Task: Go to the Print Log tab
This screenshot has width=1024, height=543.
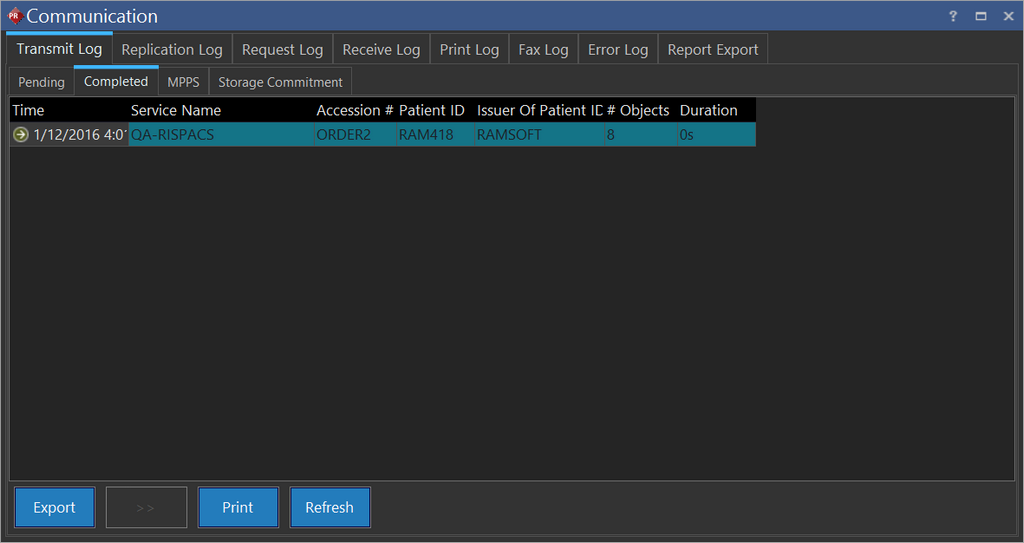Action: [x=469, y=49]
